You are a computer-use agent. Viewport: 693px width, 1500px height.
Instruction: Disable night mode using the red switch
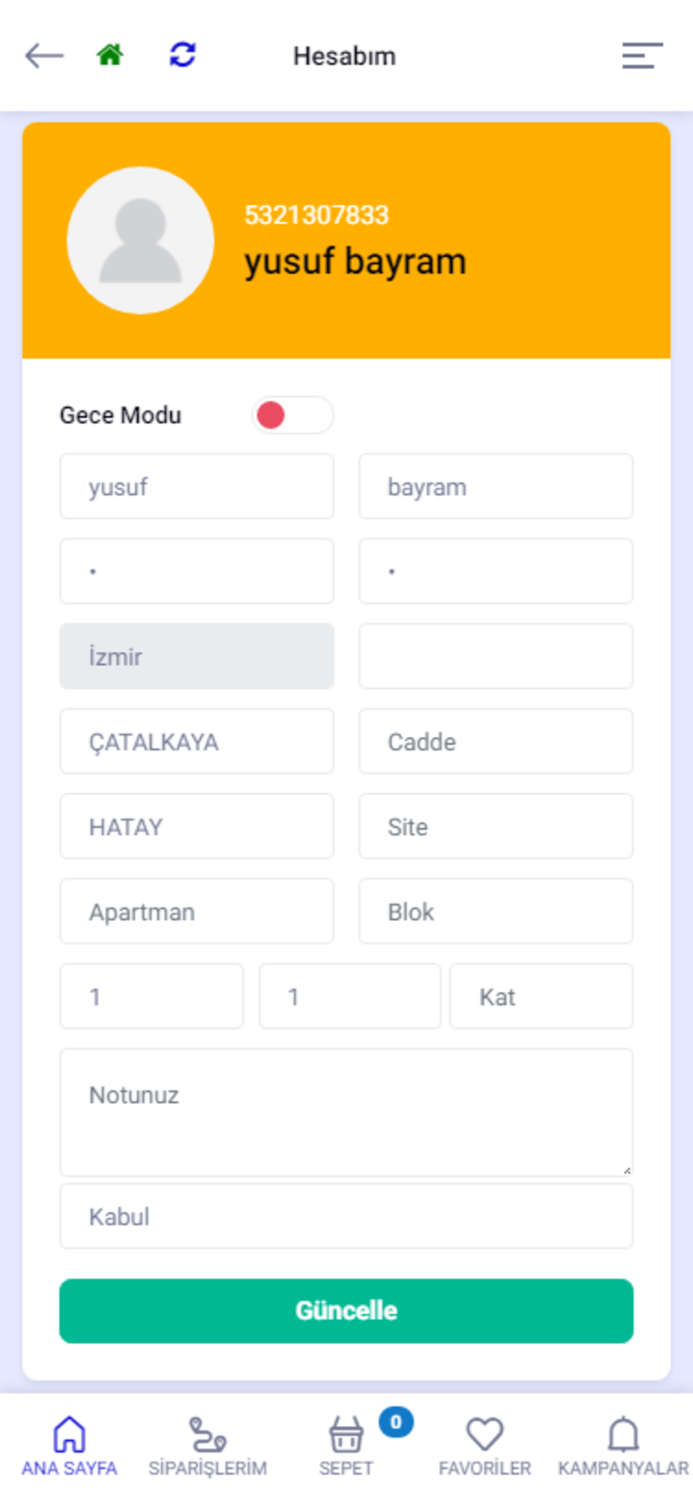(x=292, y=415)
